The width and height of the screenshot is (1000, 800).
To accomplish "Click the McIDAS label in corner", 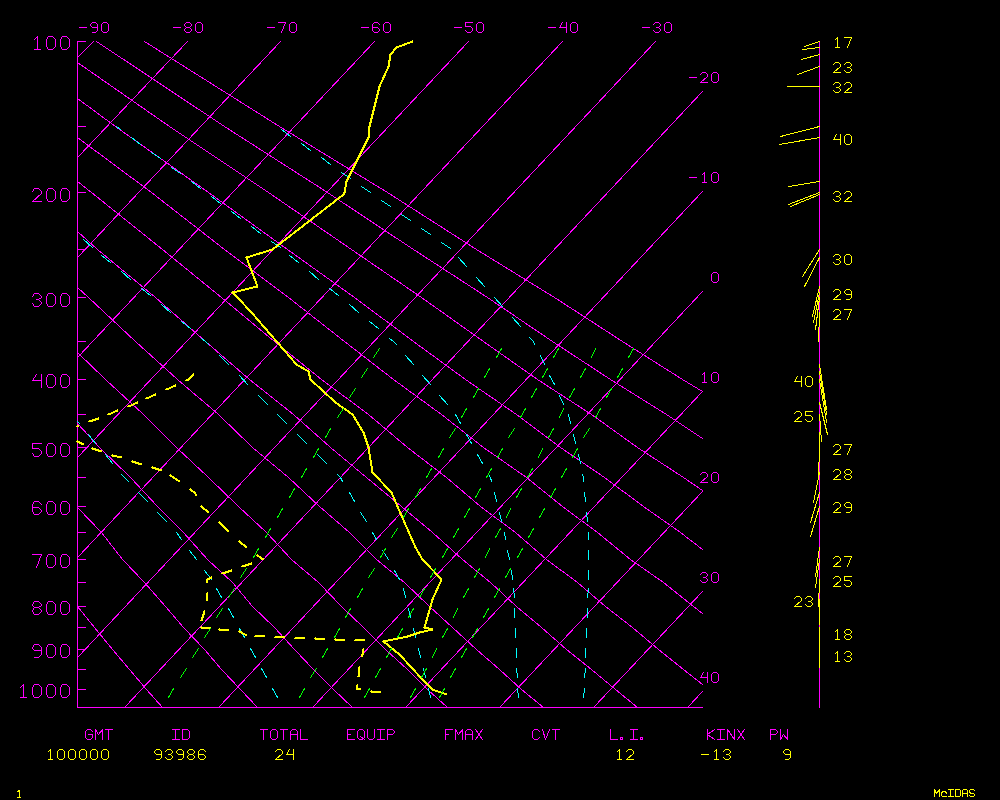I will click(x=954, y=792).
